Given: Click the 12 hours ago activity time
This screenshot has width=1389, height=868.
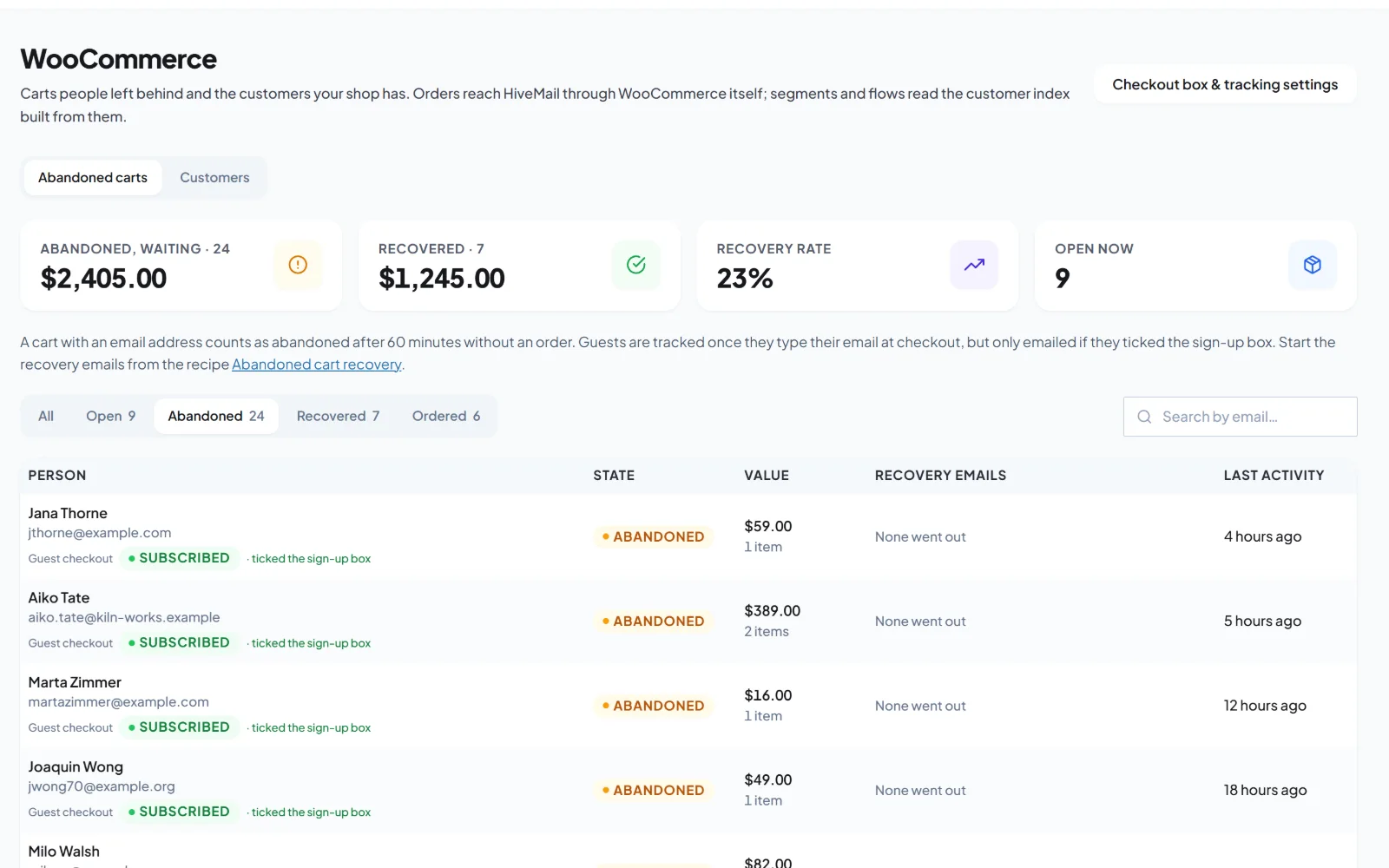Looking at the screenshot, I should point(1265,706).
